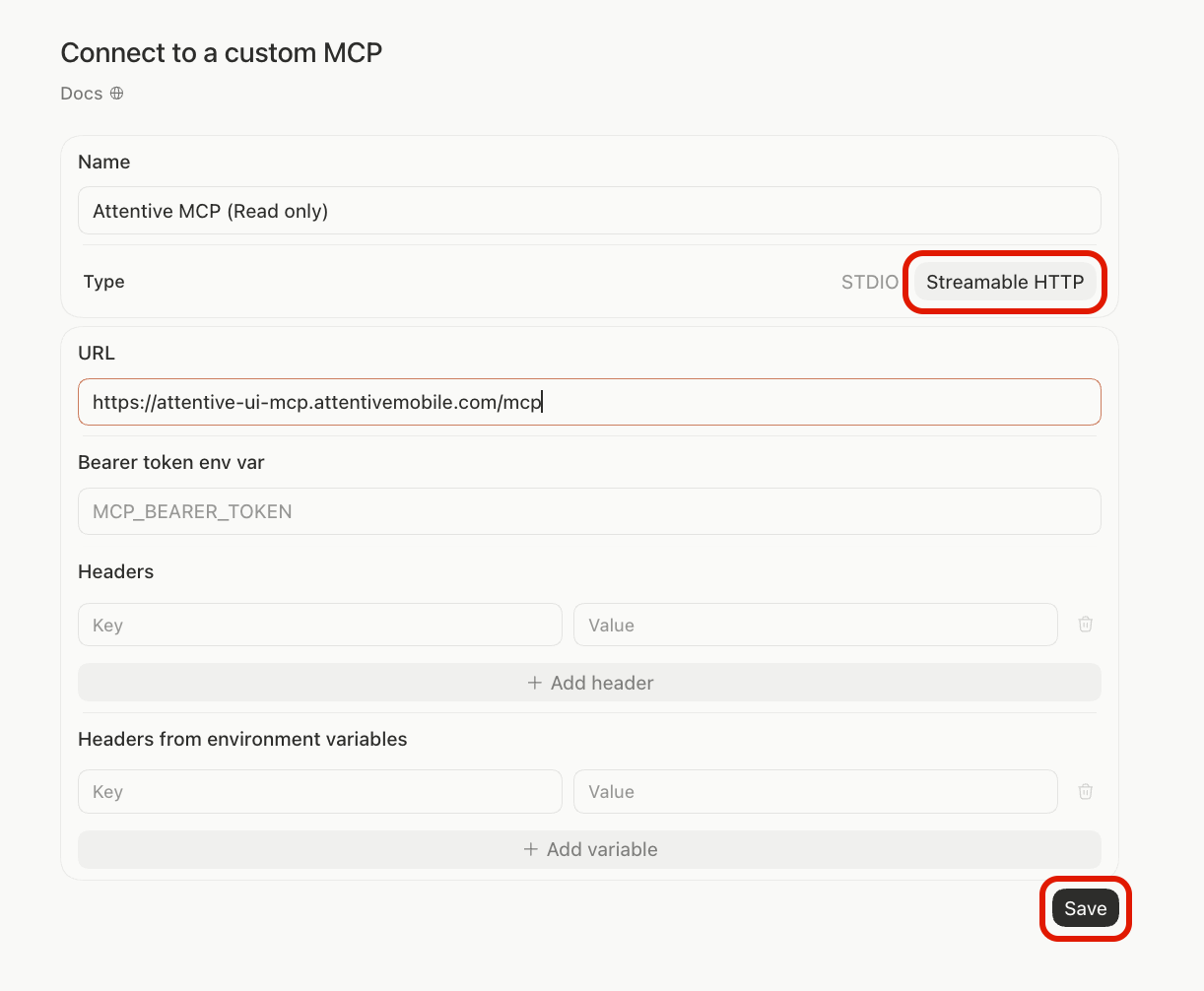Focus the Name field with Attentive MCP
1204x991 pixels.
589,211
